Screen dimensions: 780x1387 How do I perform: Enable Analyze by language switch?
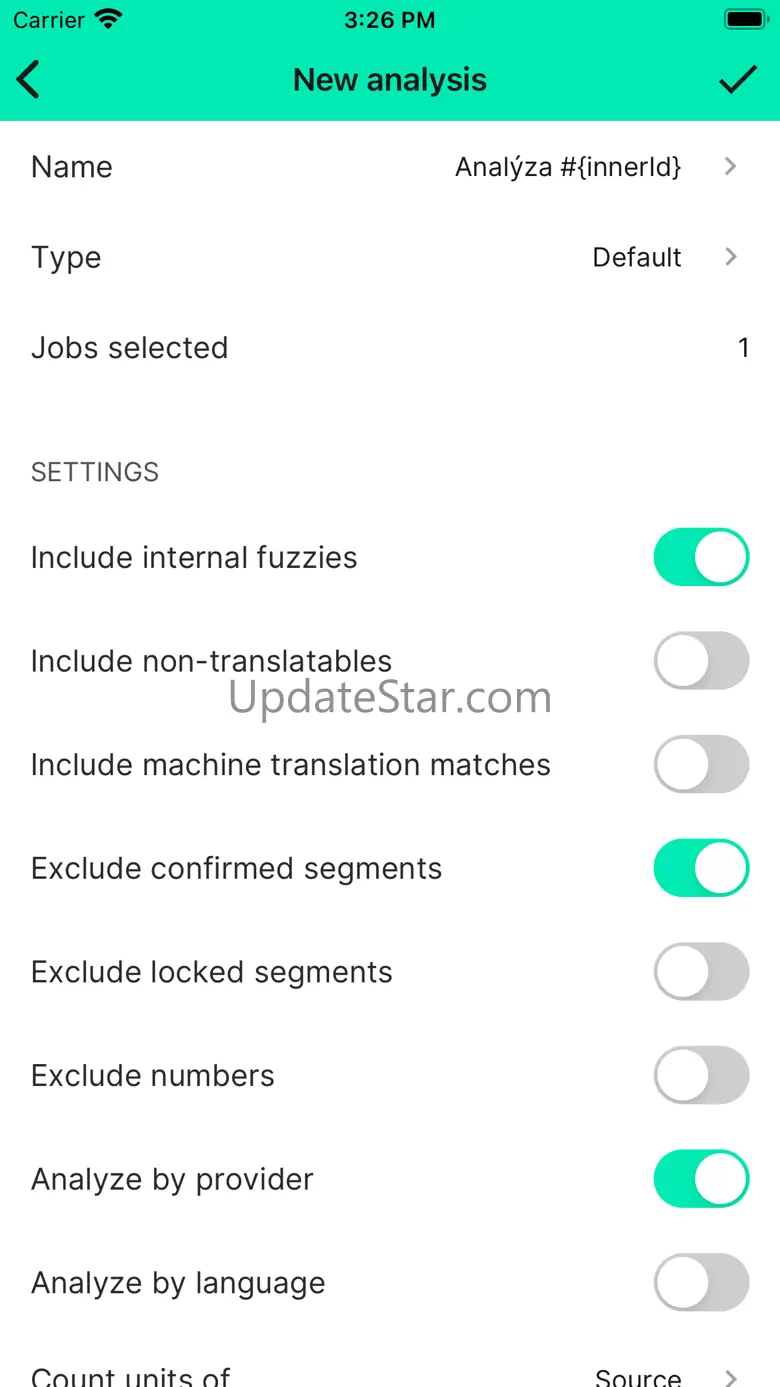[x=701, y=1283]
